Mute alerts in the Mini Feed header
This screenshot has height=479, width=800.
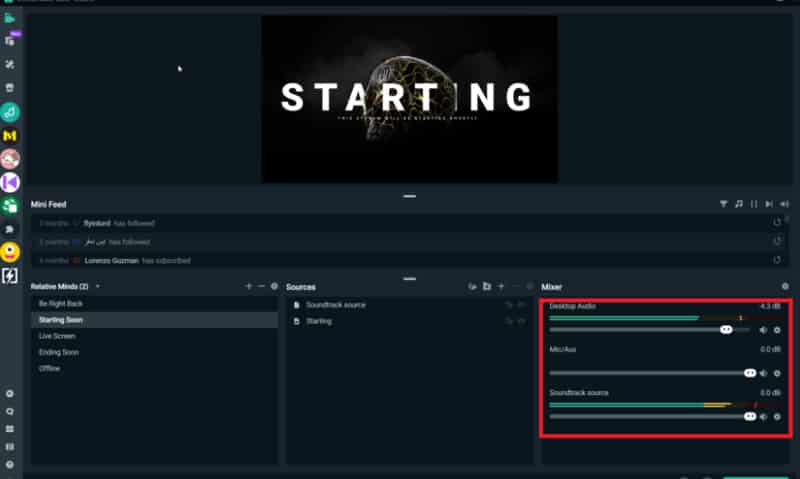[x=784, y=204]
